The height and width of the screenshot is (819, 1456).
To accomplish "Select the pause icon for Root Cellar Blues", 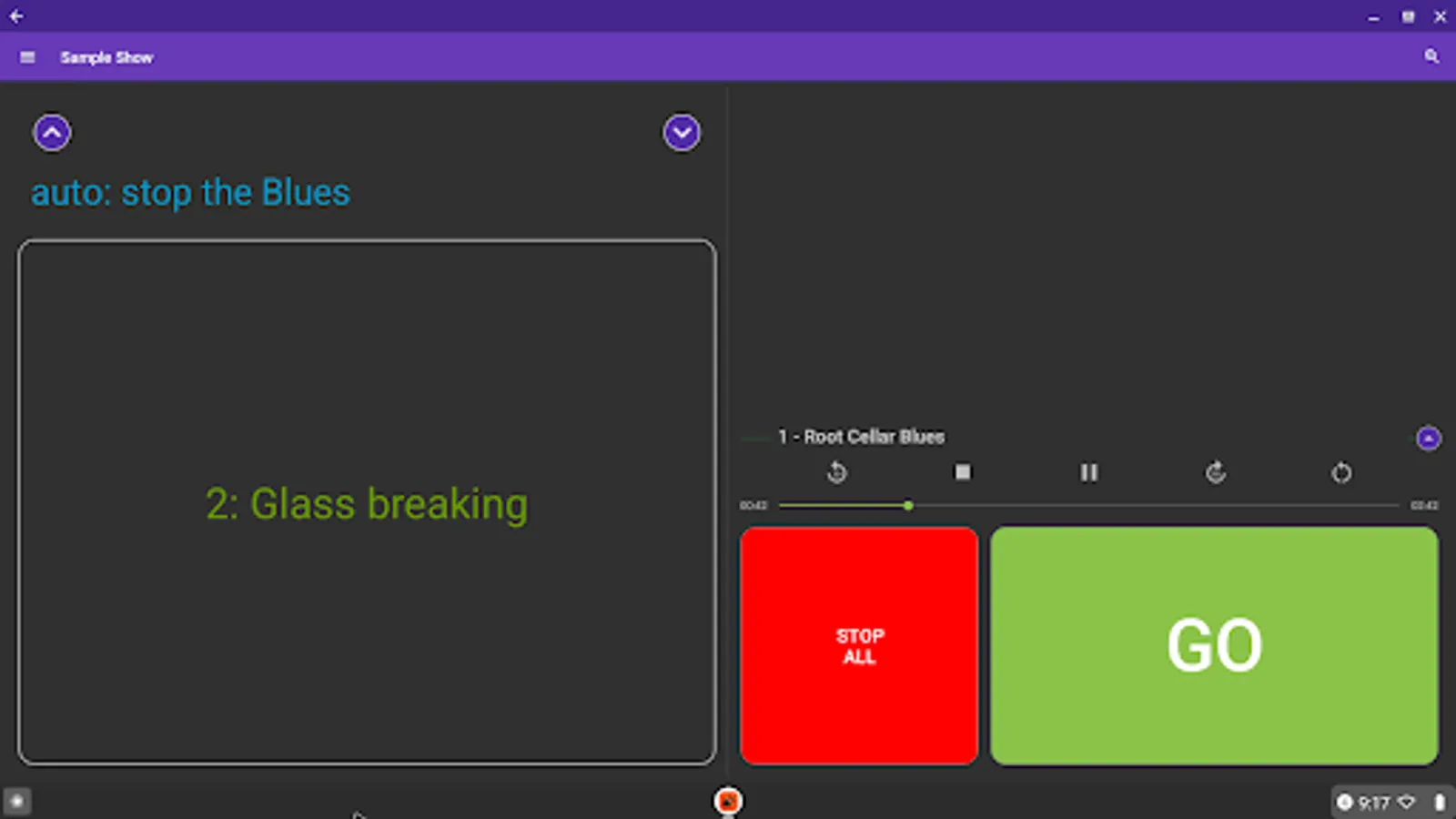I will pos(1089,472).
